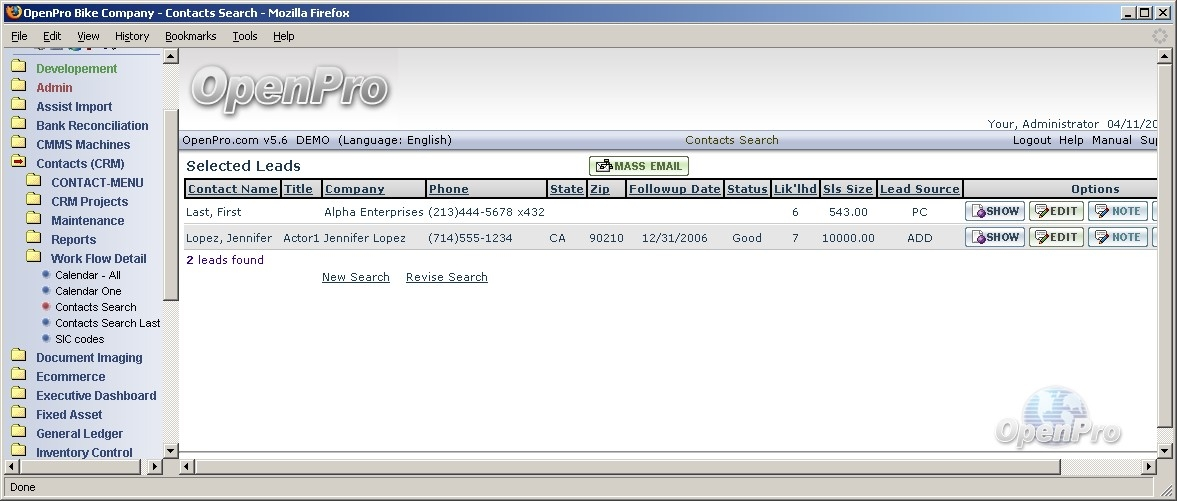Edit the Lopez, Jennifer contact
This screenshot has width=1177, height=501.
click(1056, 237)
